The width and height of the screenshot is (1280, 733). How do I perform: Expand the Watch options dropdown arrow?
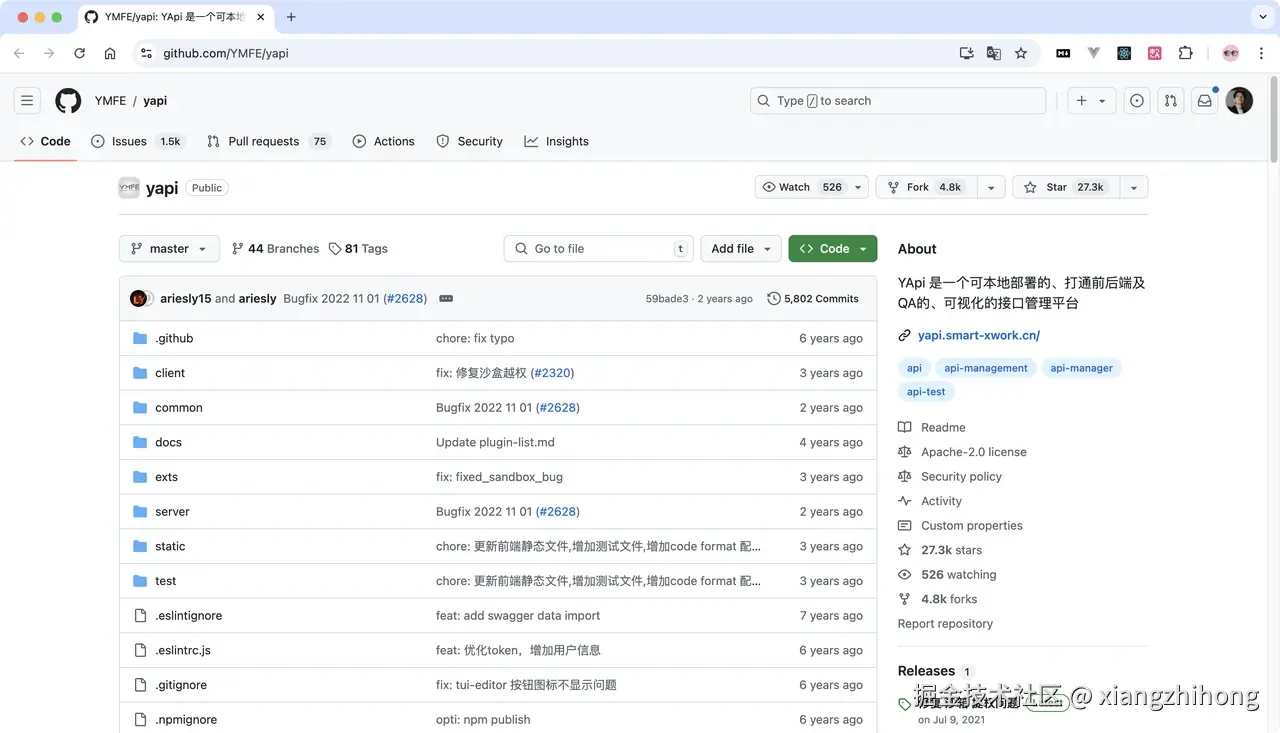coord(858,187)
